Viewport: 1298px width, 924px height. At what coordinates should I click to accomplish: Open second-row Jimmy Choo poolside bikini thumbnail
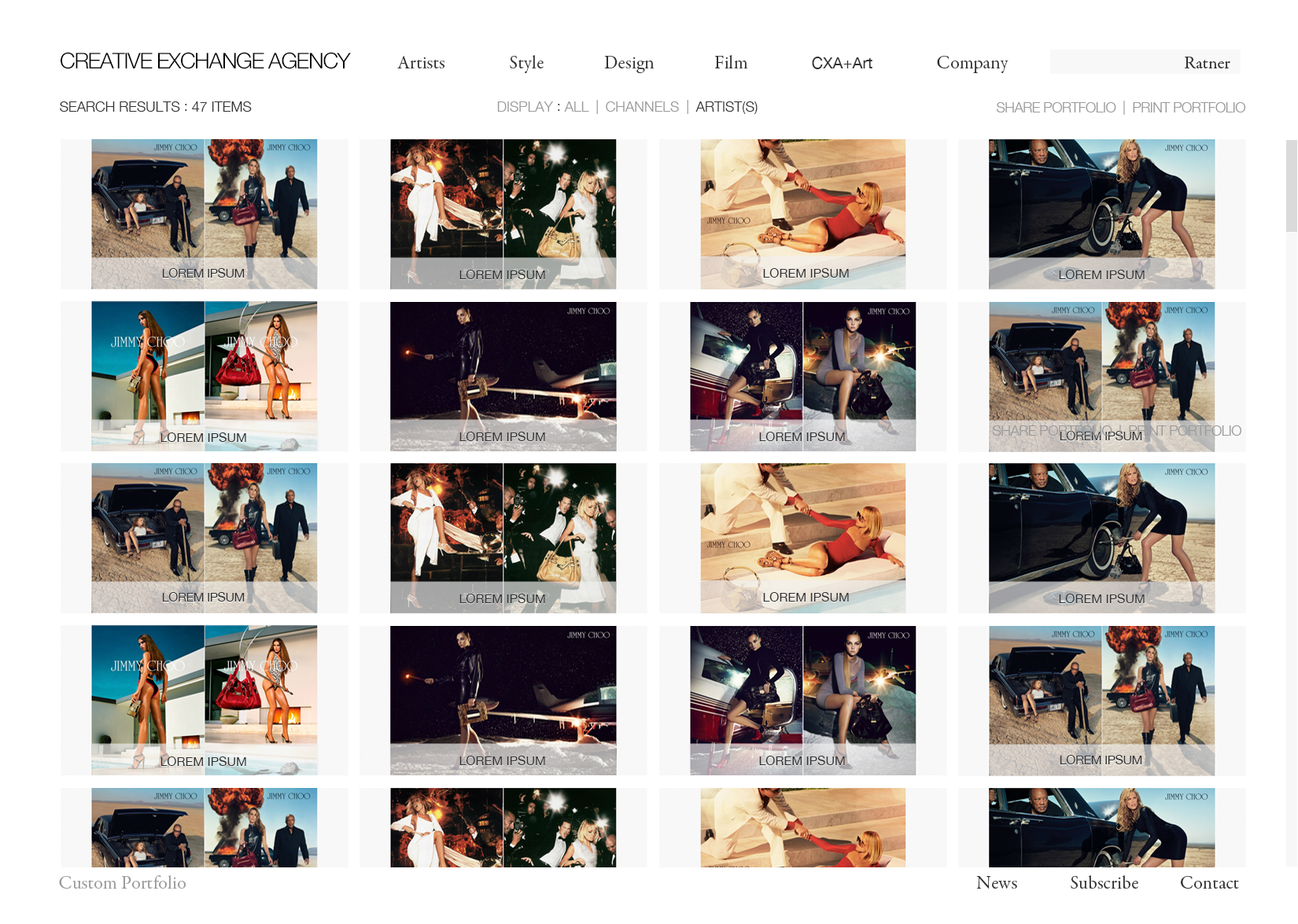pyautogui.click(x=205, y=376)
